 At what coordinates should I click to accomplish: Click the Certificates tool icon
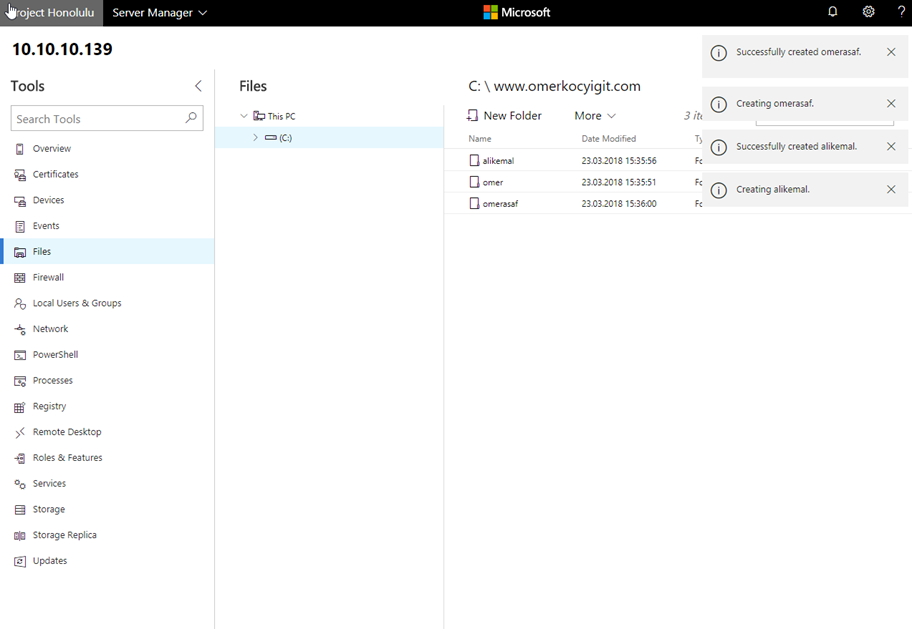pos(20,175)
